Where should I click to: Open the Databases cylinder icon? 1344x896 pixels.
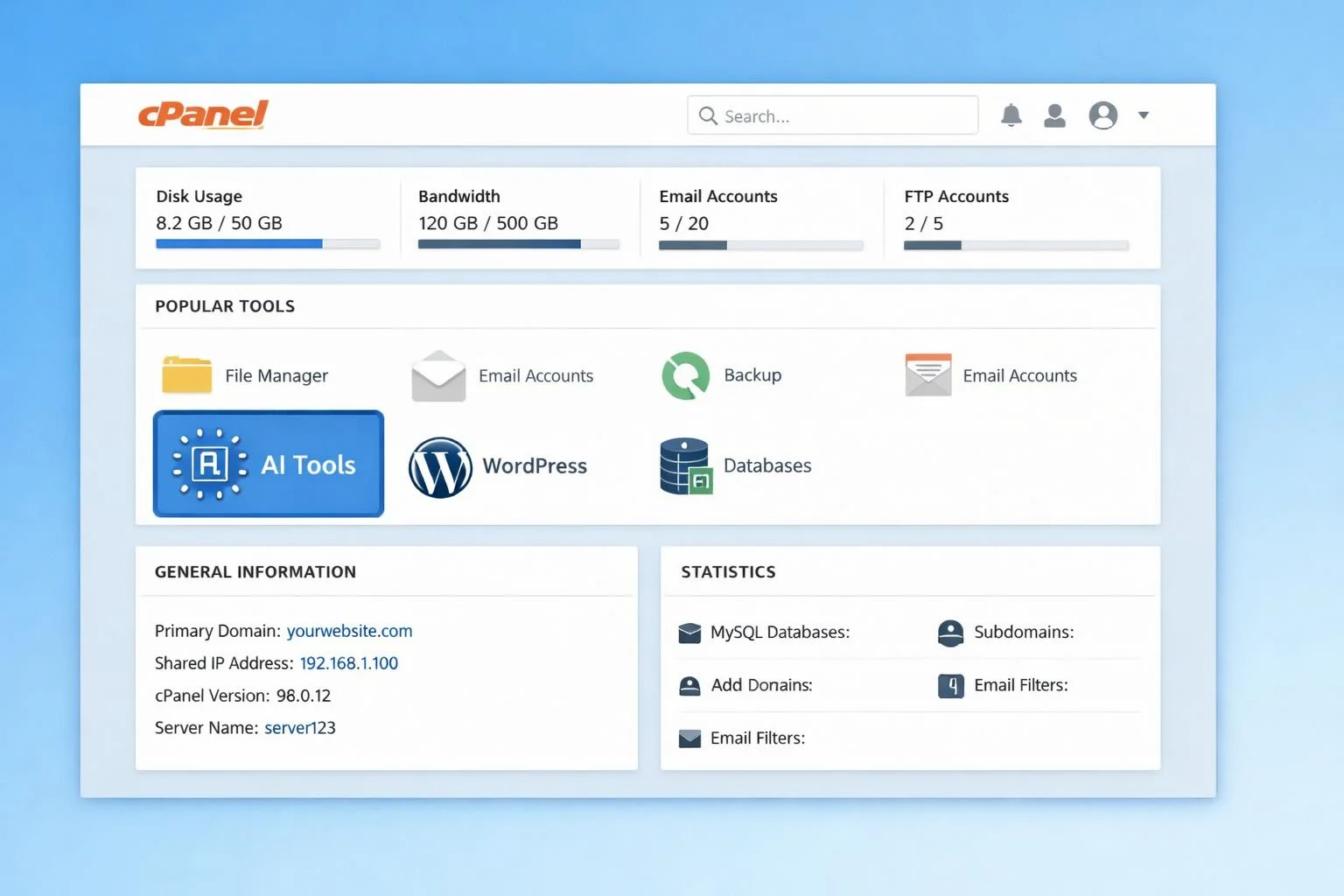click(x=686, y=466)
